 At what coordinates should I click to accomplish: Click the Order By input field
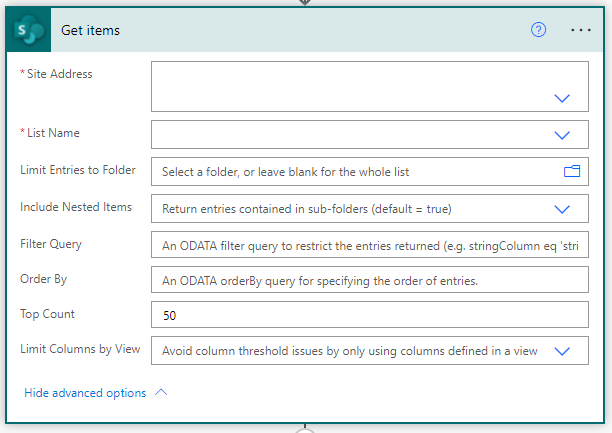tap(370, 280)
